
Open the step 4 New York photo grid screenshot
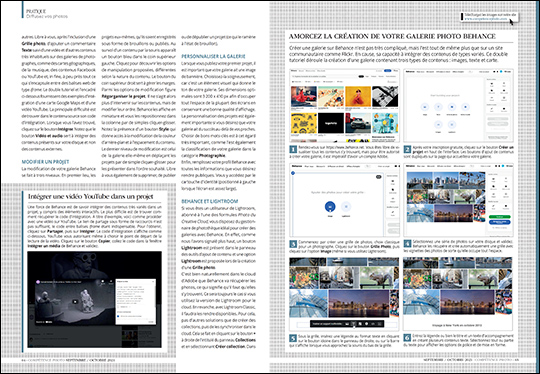(x=458, y=200)
